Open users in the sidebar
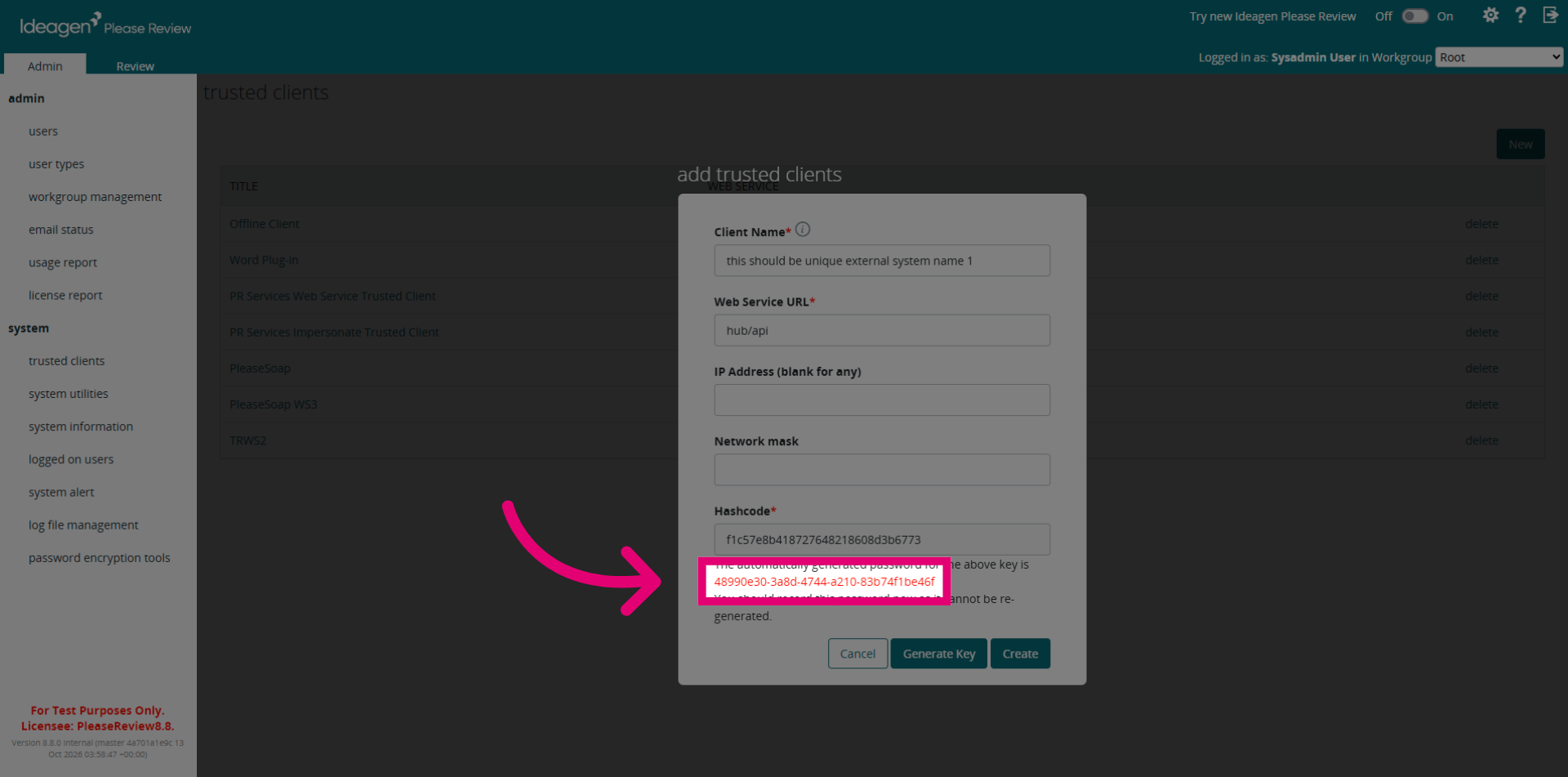1568x777 pixels. point(43,131)
